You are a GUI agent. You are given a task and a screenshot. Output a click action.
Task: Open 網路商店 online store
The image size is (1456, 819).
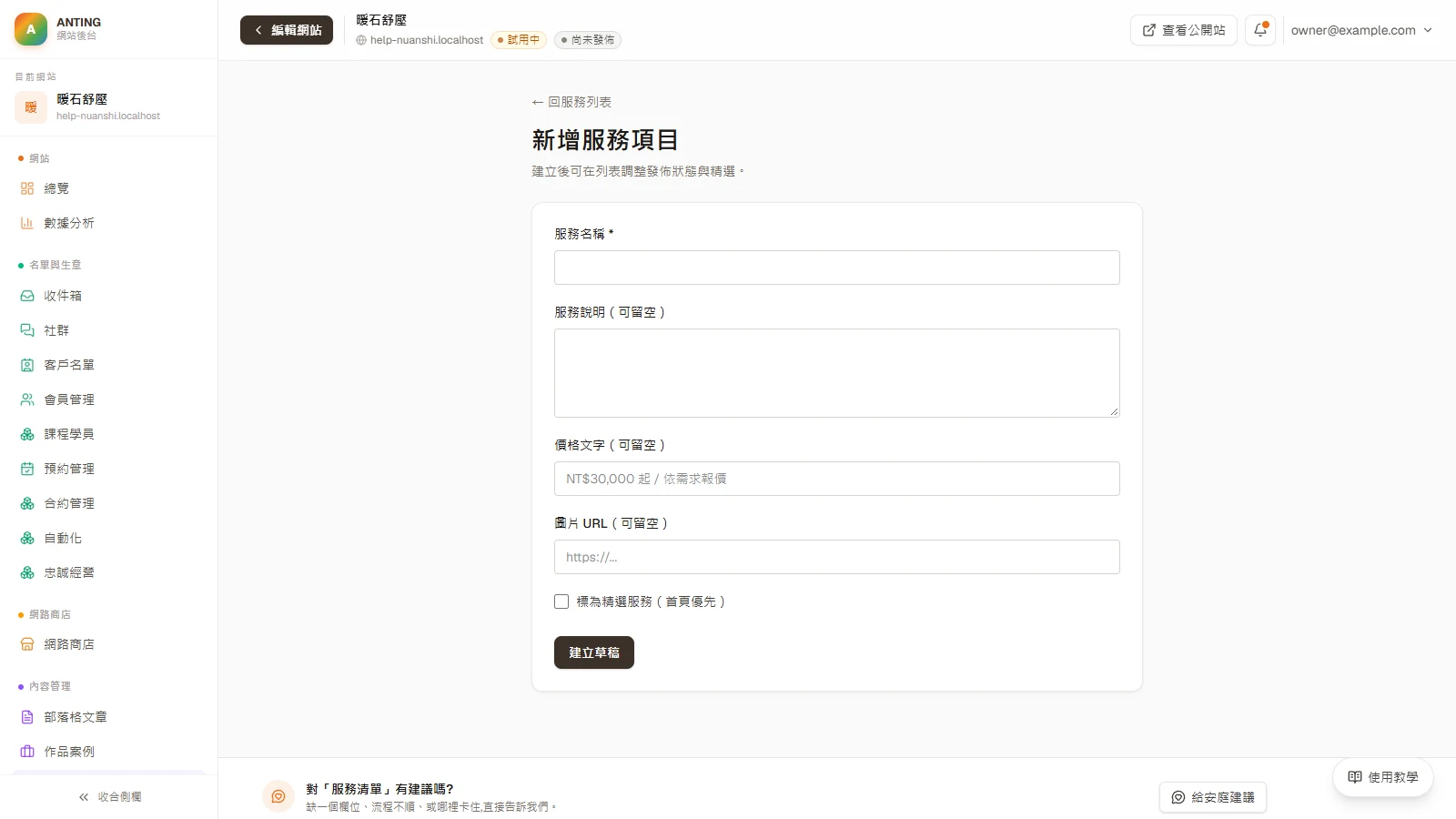tap(108, 644)
